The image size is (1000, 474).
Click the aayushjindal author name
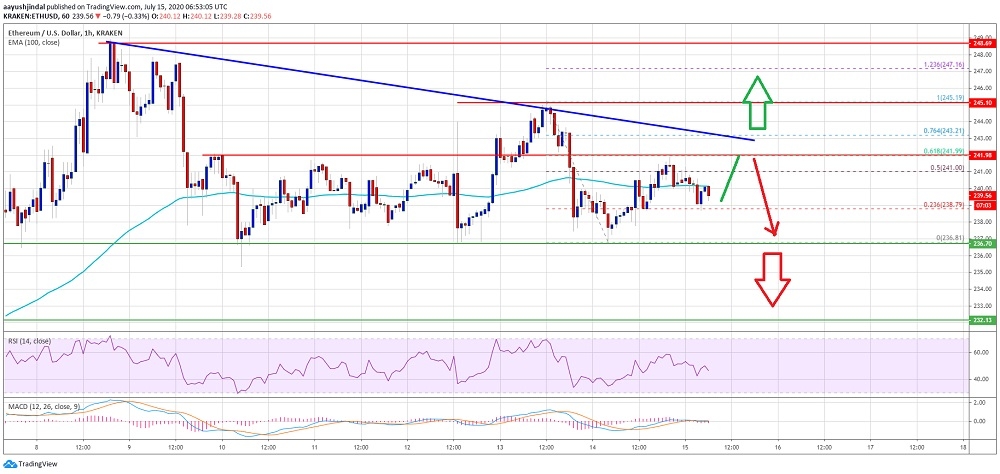26,5
